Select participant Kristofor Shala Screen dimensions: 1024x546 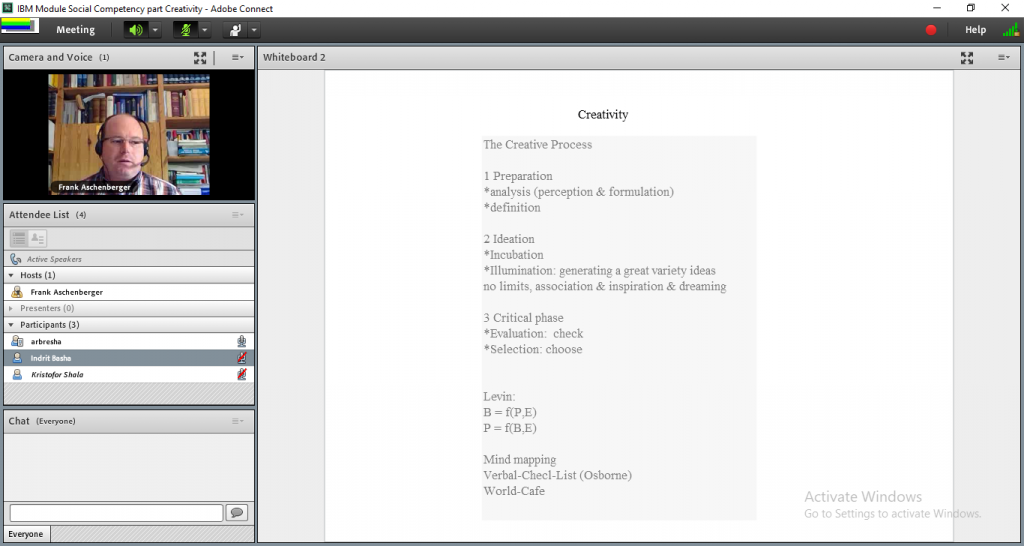click(129, 375)
